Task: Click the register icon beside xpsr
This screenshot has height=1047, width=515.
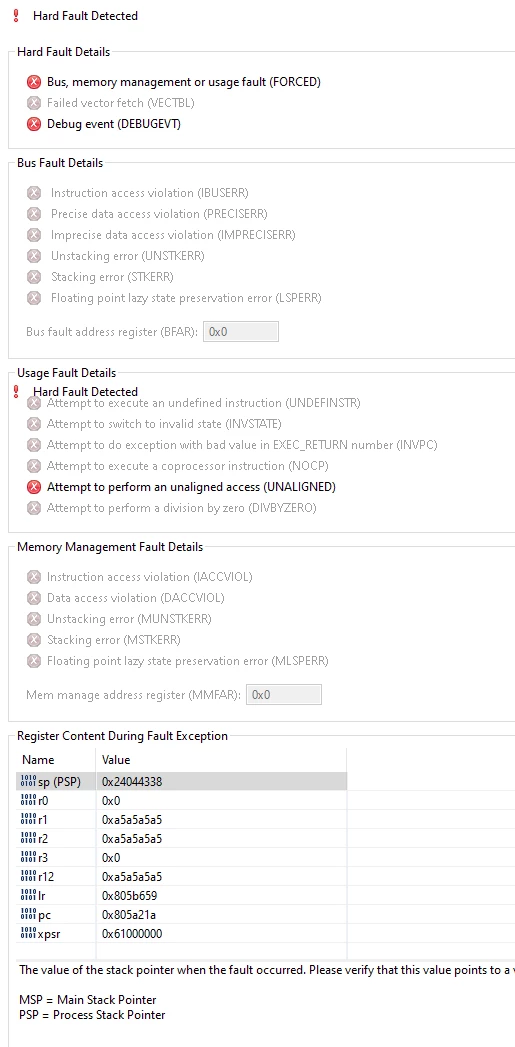Action: pyautogui.click(x=29, y=933)
